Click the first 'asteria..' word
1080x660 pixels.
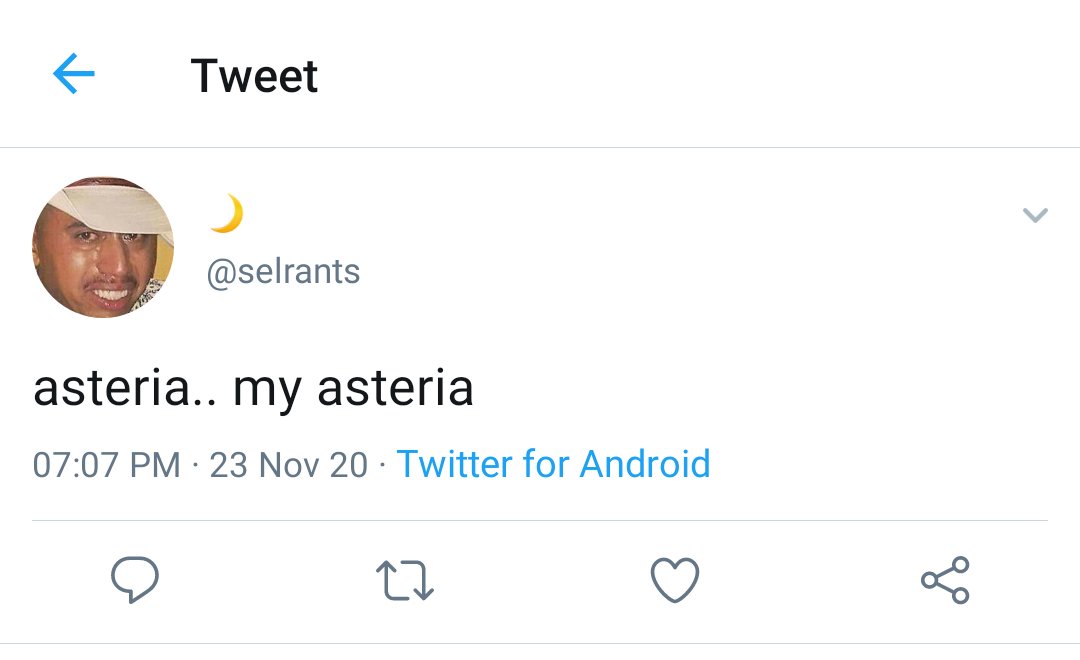coord(125,389)
